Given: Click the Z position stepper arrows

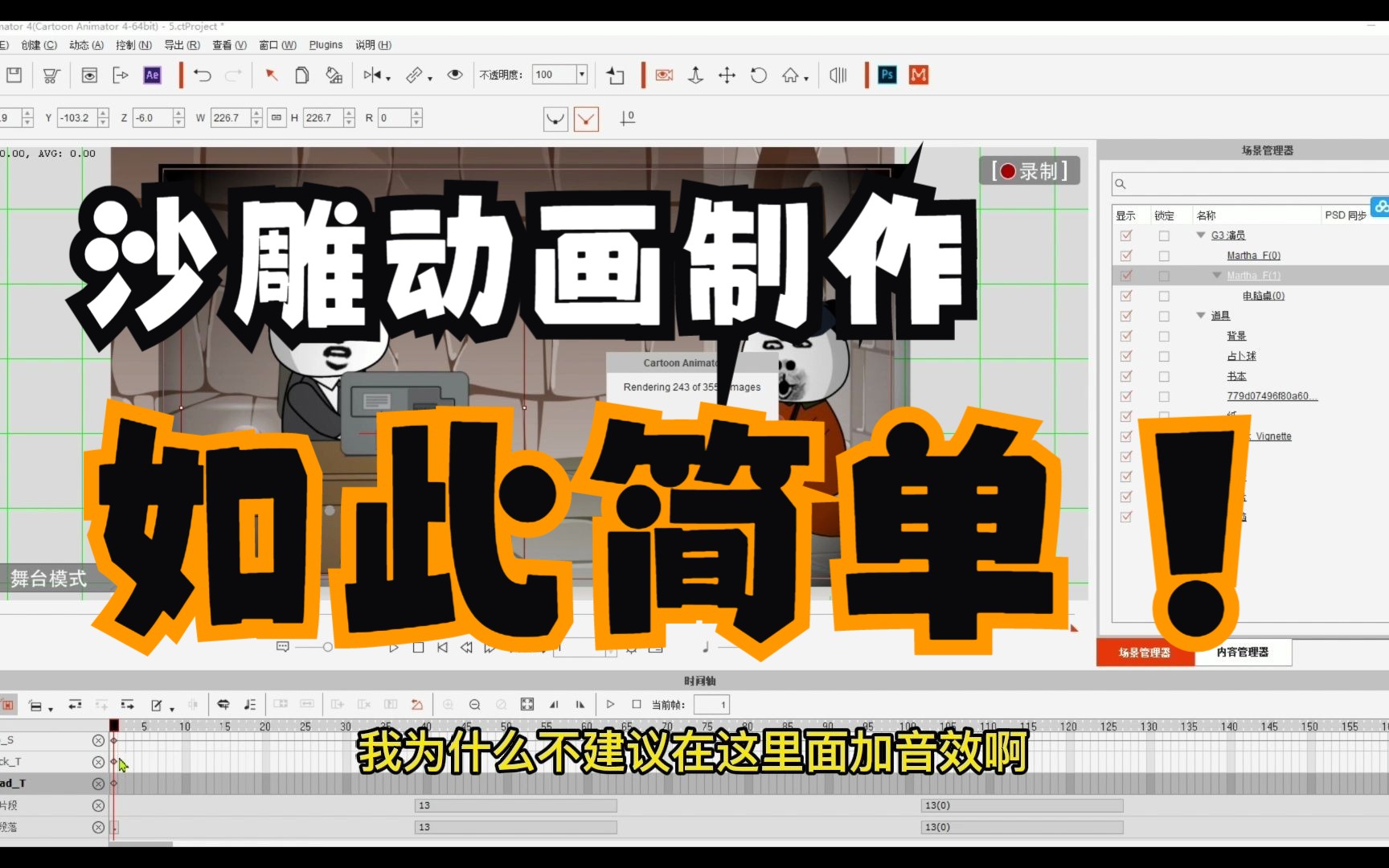Looking at the screenshot, I should point(178,117).
